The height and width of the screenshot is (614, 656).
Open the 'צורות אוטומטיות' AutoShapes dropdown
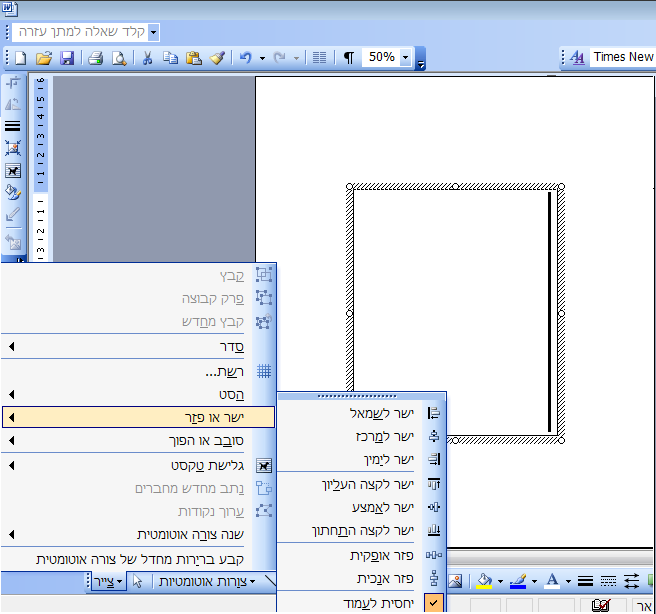(207, 581)
